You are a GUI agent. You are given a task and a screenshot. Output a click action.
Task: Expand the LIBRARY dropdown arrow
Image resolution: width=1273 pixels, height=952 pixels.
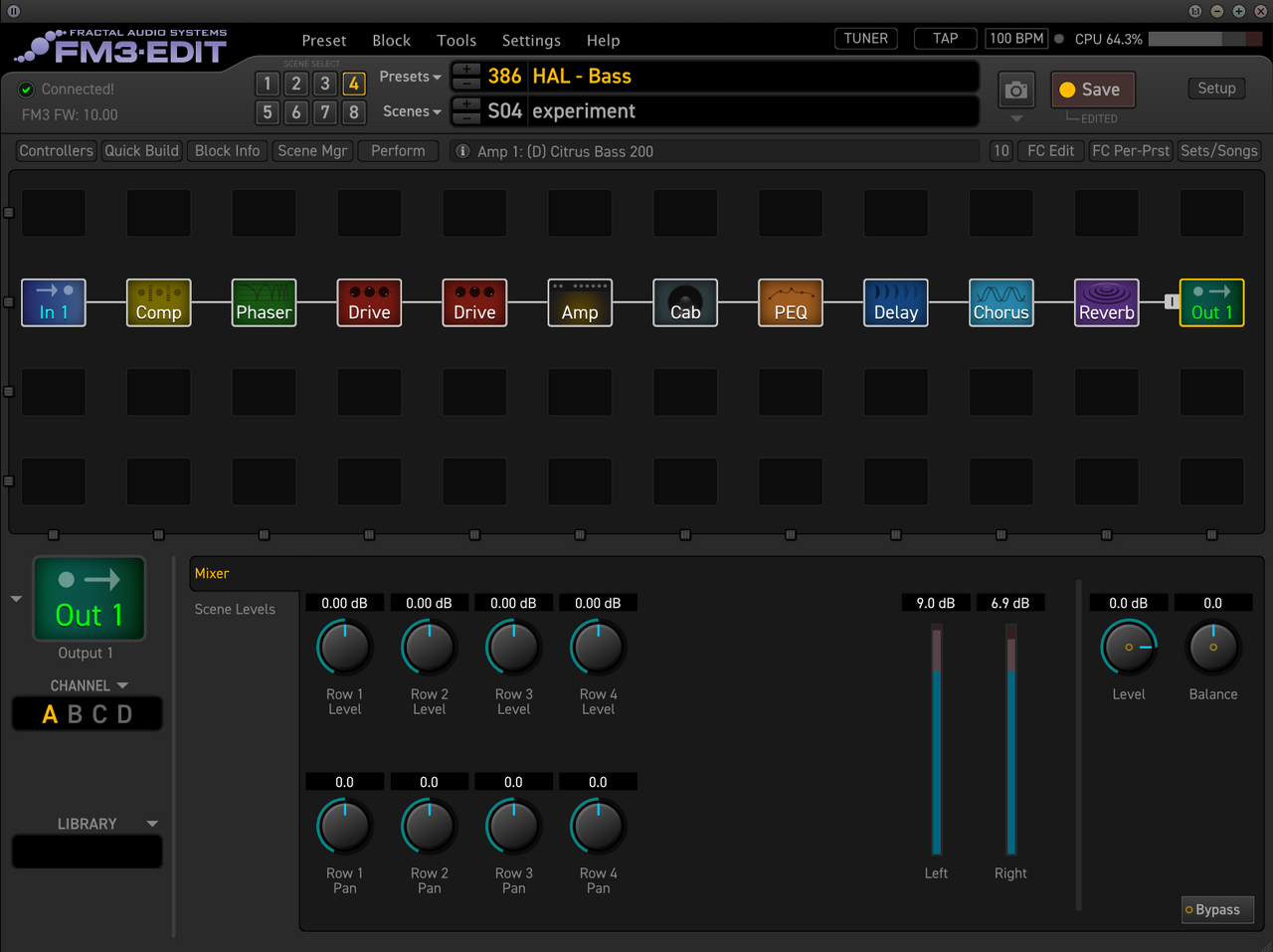coord(152,824)
